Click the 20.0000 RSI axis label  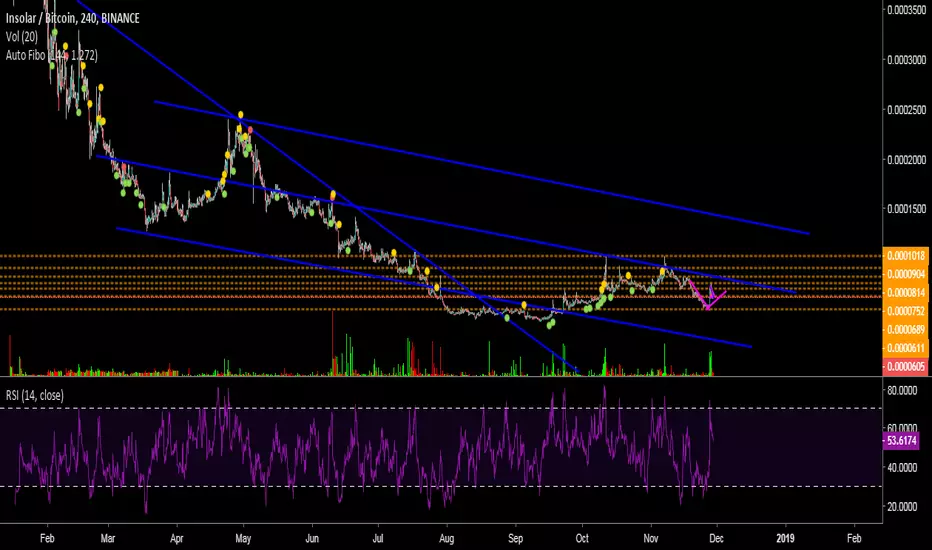[902, 507]
